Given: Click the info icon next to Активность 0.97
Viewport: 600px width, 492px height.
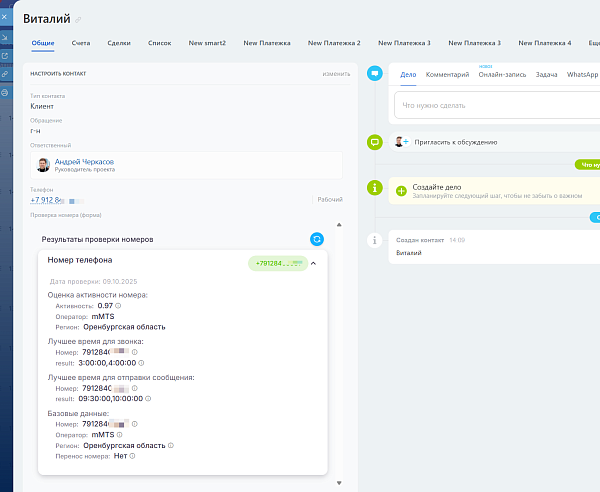Looking at the screenshot, I should (118, 306).
